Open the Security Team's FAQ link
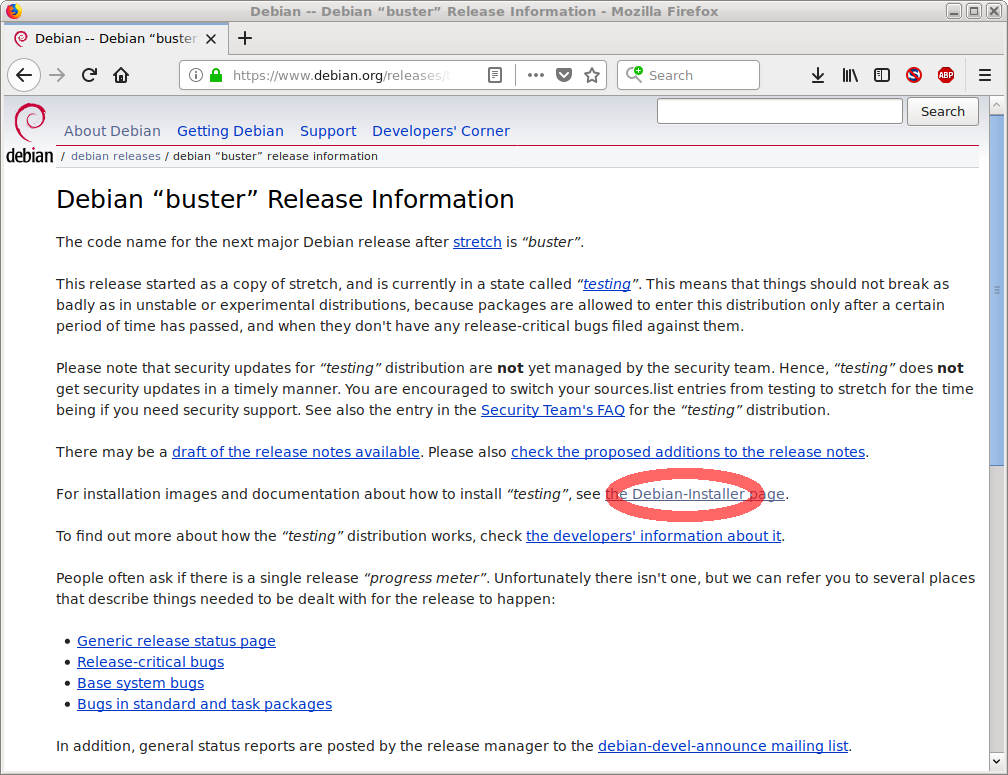The width and height of the screenshot is (1008, 775). tap(553, 410)
